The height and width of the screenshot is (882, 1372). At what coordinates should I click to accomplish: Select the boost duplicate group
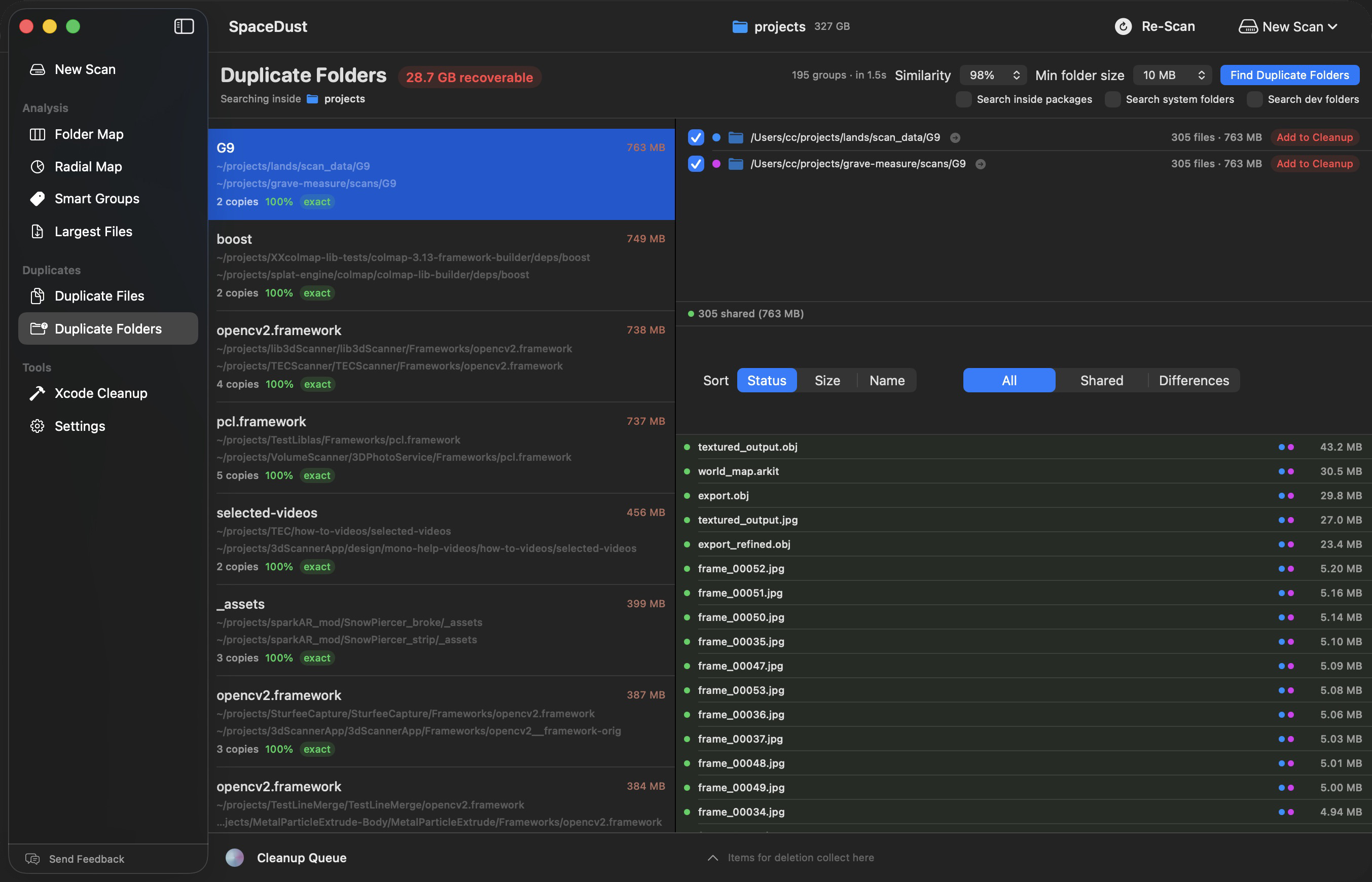pos(441,265)
